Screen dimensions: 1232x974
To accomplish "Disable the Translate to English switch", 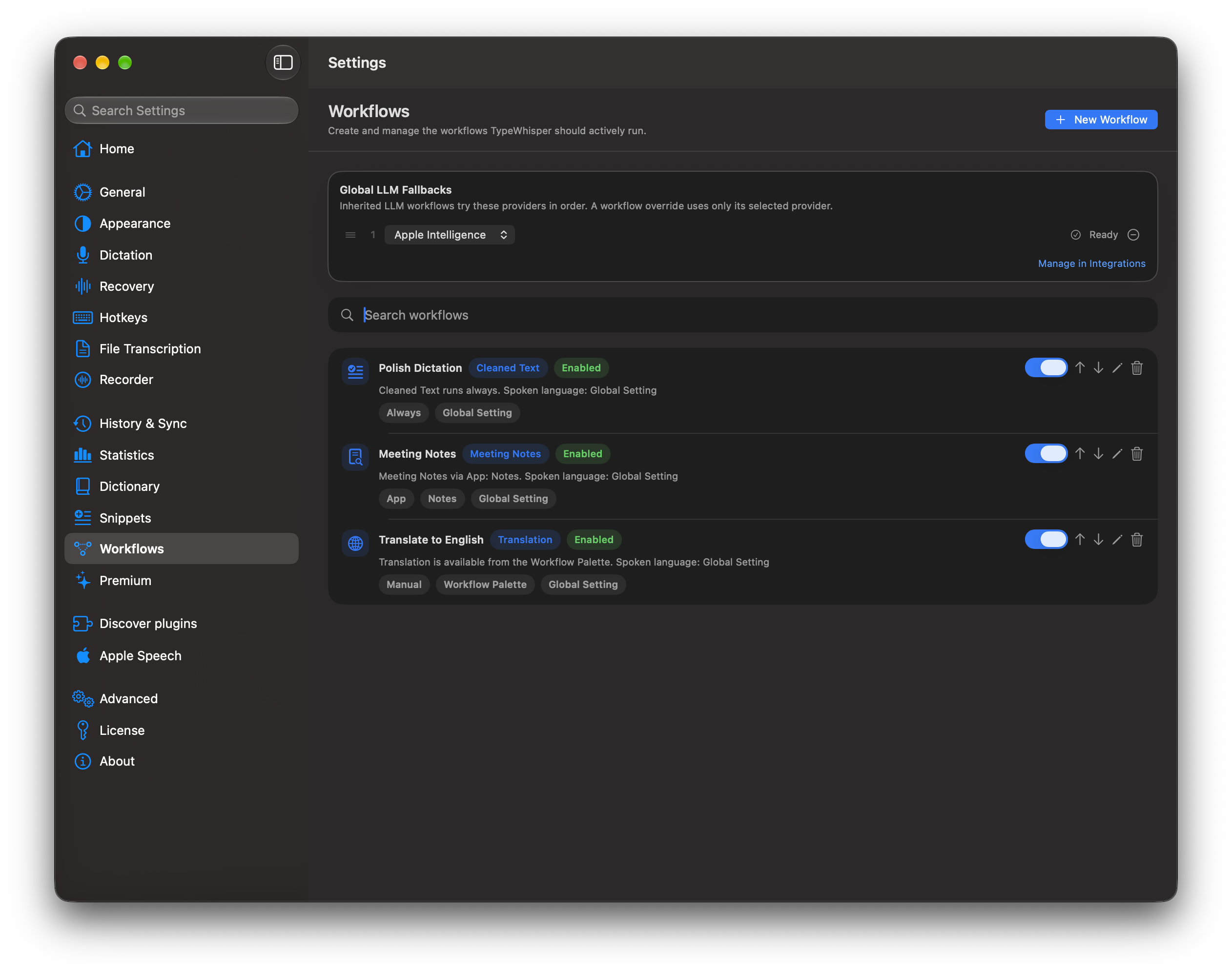I will (1046, 540).
